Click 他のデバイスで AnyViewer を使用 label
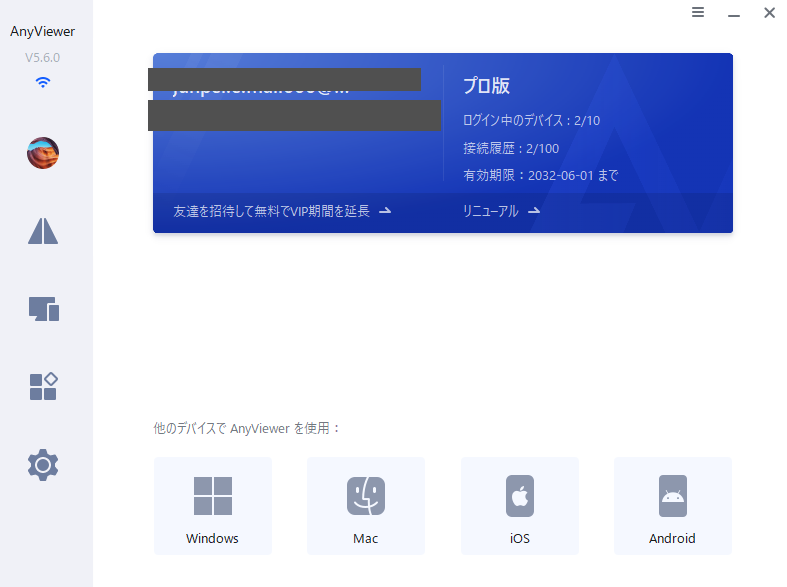 [246, 428]
